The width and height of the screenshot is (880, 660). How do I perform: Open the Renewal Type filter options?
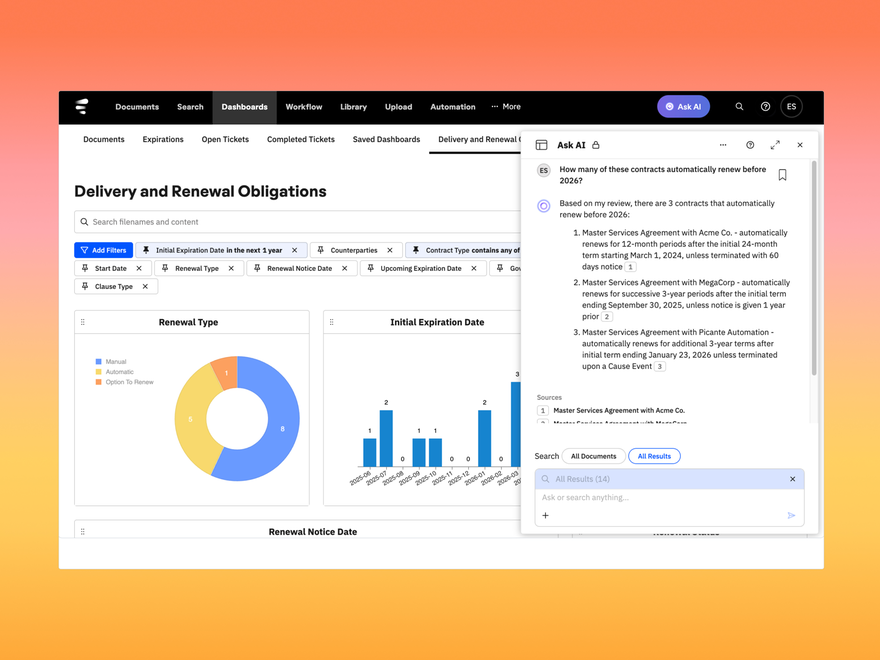[x=199, y=268]
